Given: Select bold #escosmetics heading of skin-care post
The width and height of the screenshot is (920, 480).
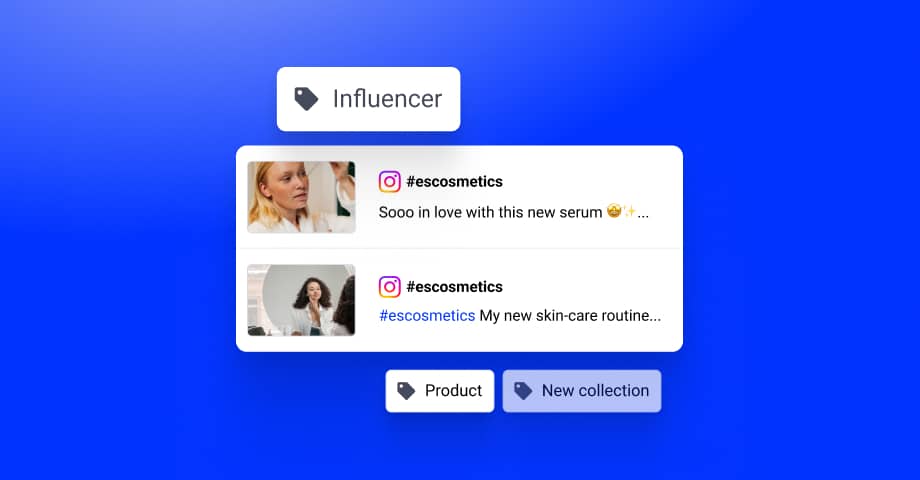Looking at the screenshot, I should click(x=455, y=287).
